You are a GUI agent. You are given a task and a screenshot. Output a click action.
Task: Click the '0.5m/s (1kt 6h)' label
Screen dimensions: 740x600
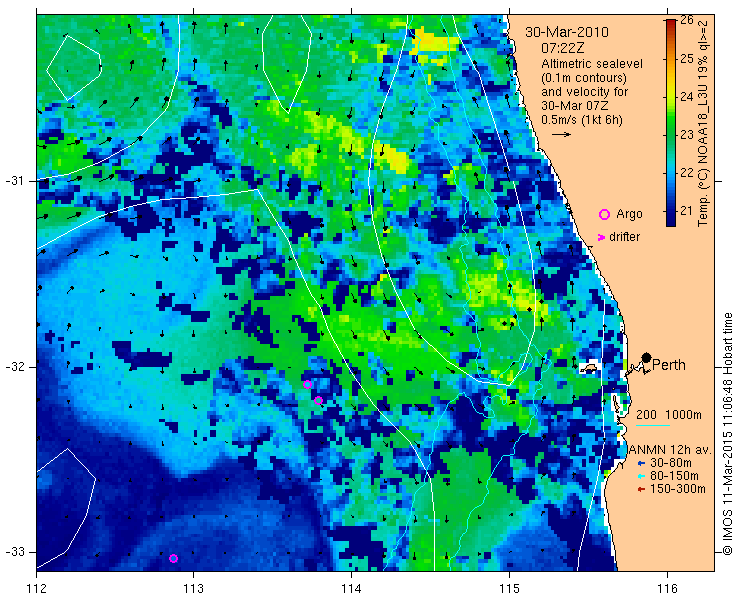pos(582,120)
